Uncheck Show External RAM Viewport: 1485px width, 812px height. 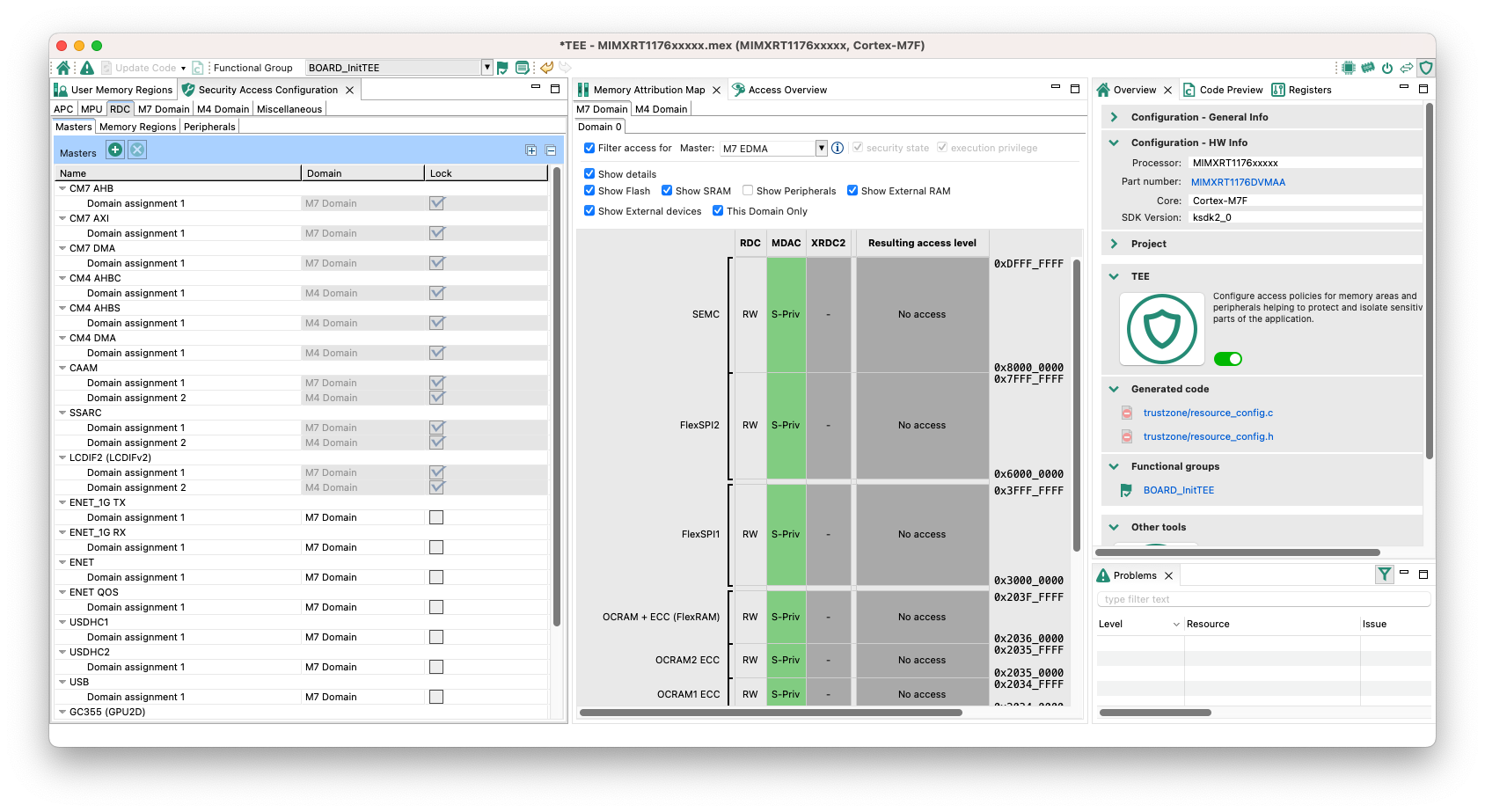point(852,191)
